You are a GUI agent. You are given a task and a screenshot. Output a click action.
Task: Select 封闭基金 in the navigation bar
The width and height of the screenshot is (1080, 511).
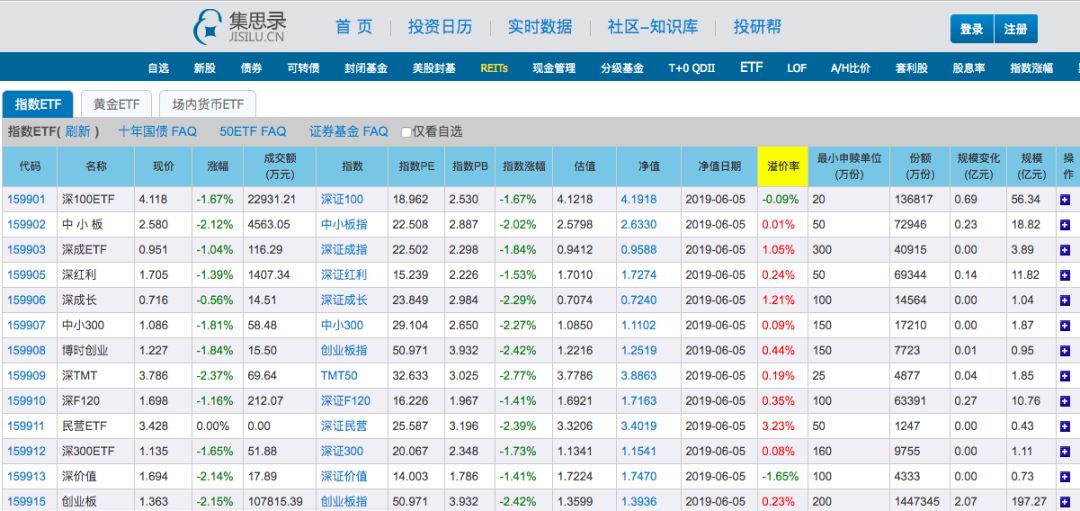[x=366, y=68]
